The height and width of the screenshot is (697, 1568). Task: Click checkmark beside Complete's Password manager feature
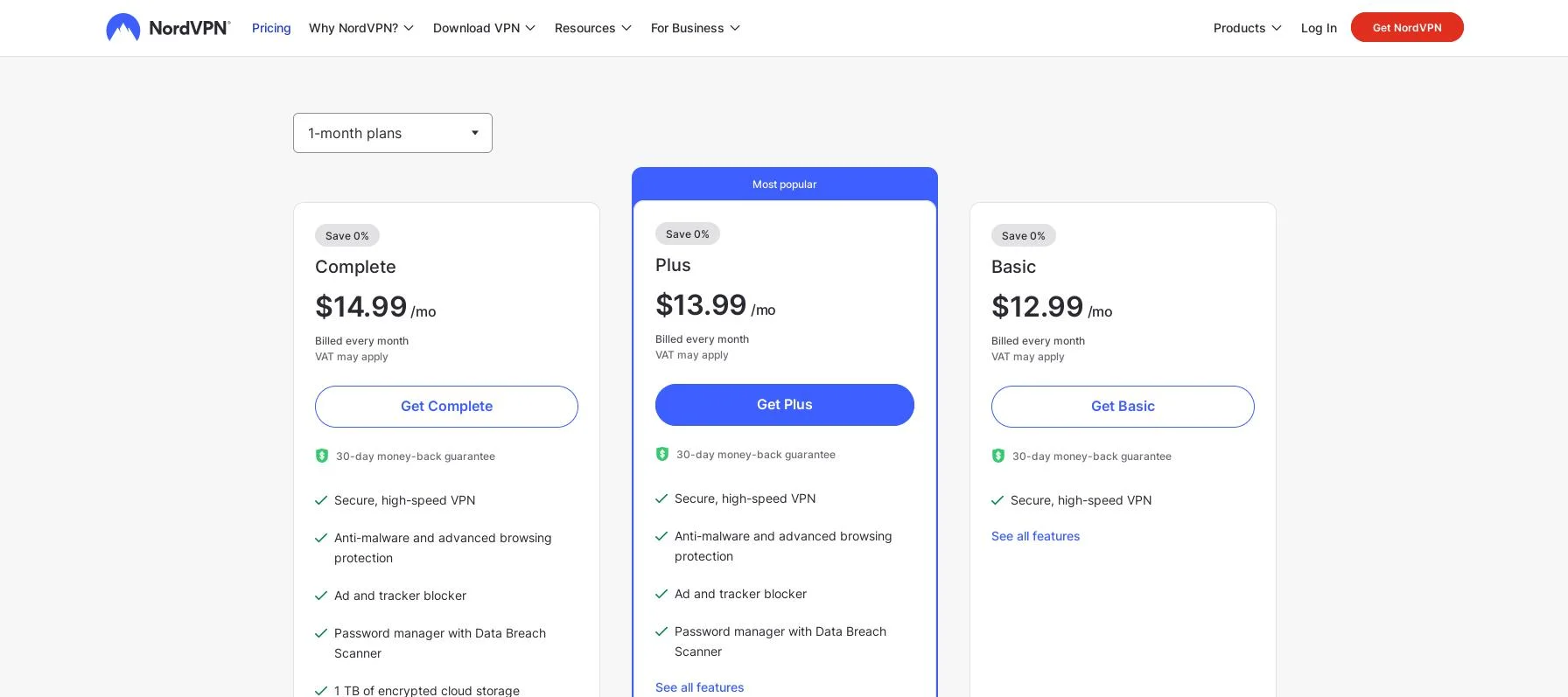(321, 633)
